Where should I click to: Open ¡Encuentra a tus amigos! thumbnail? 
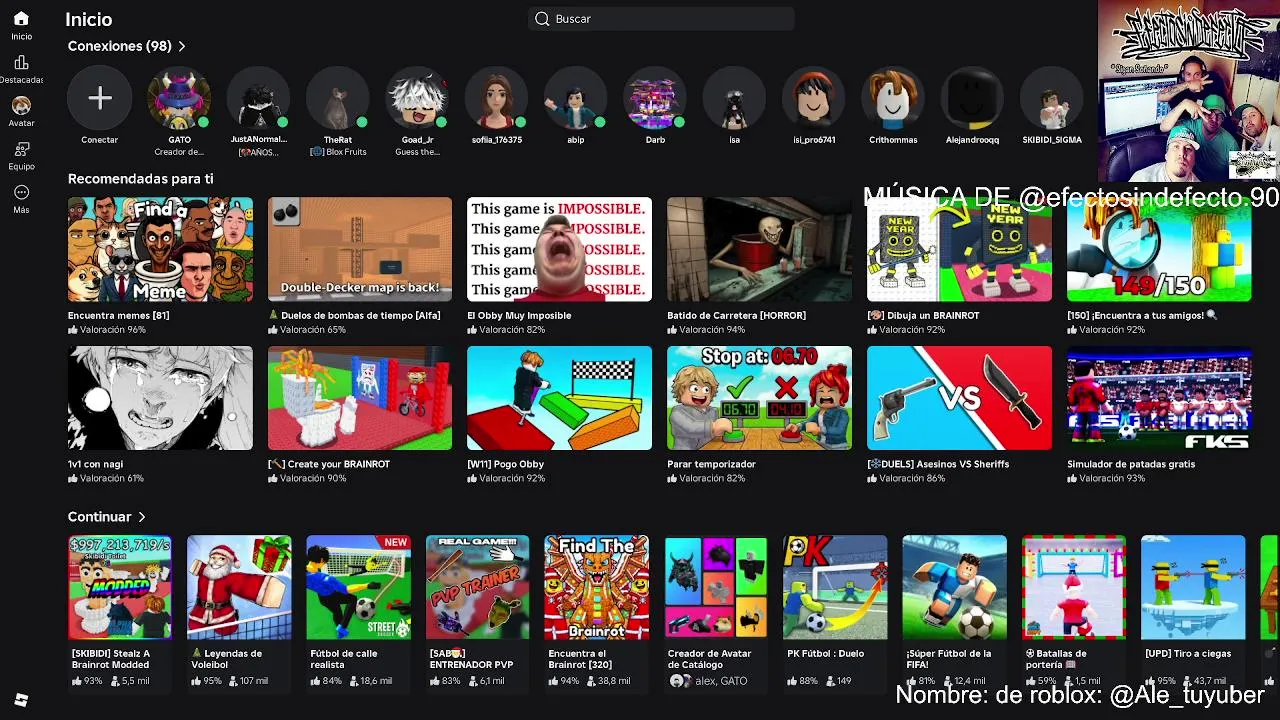click(1159, 249)
